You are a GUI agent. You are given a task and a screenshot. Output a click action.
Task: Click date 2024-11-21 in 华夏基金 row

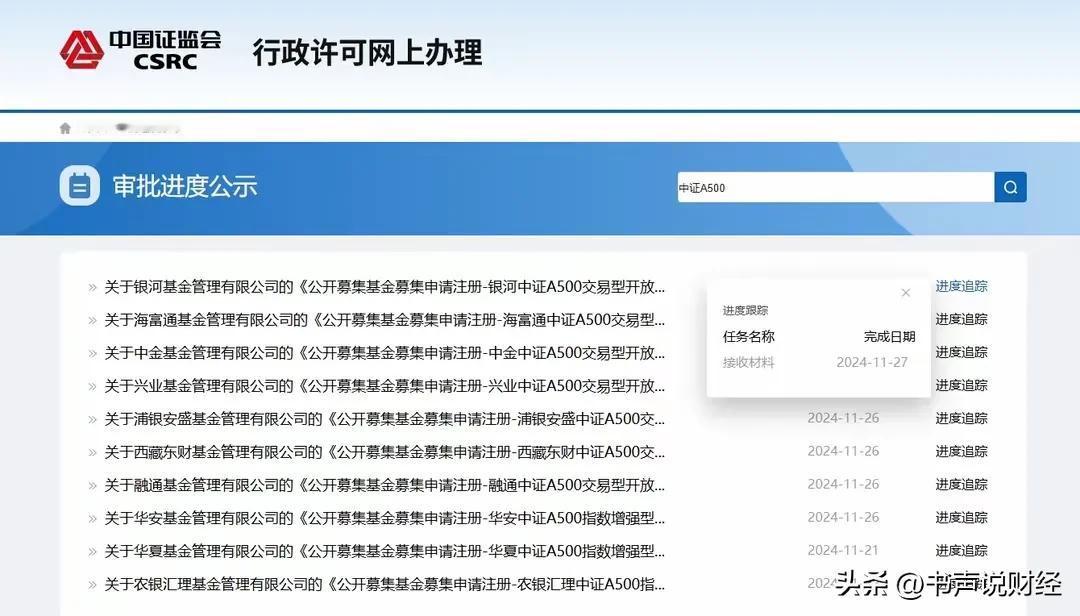[x=843, y=551]
